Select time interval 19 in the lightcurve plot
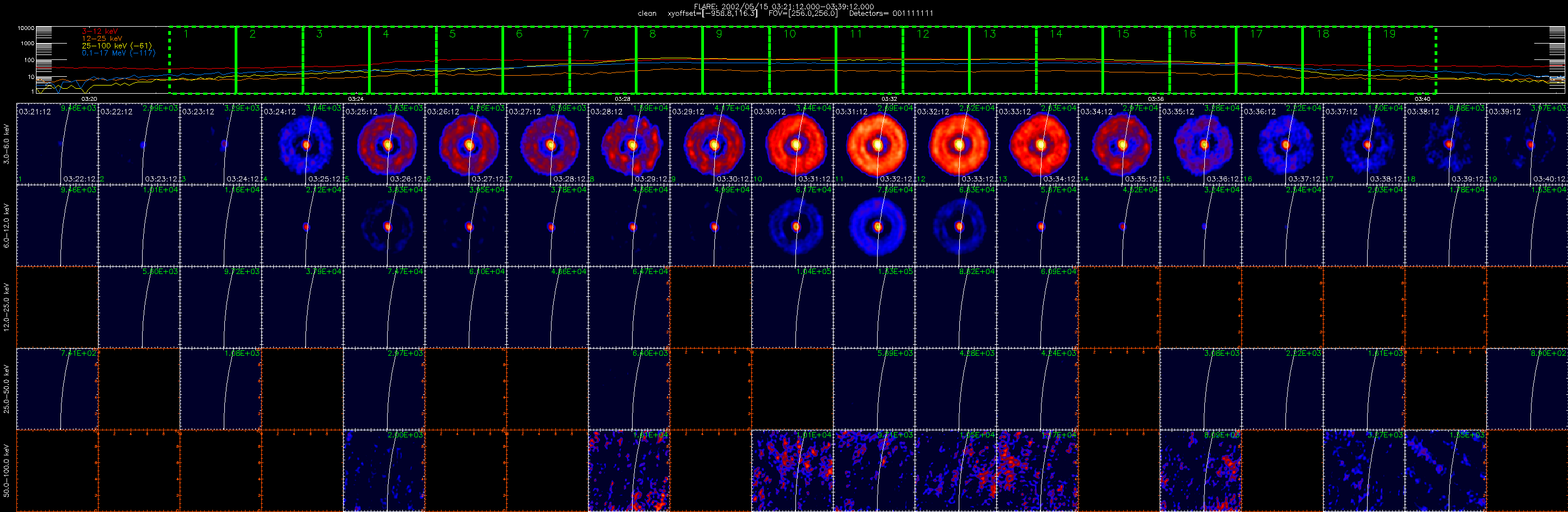 pos(1402,60)
